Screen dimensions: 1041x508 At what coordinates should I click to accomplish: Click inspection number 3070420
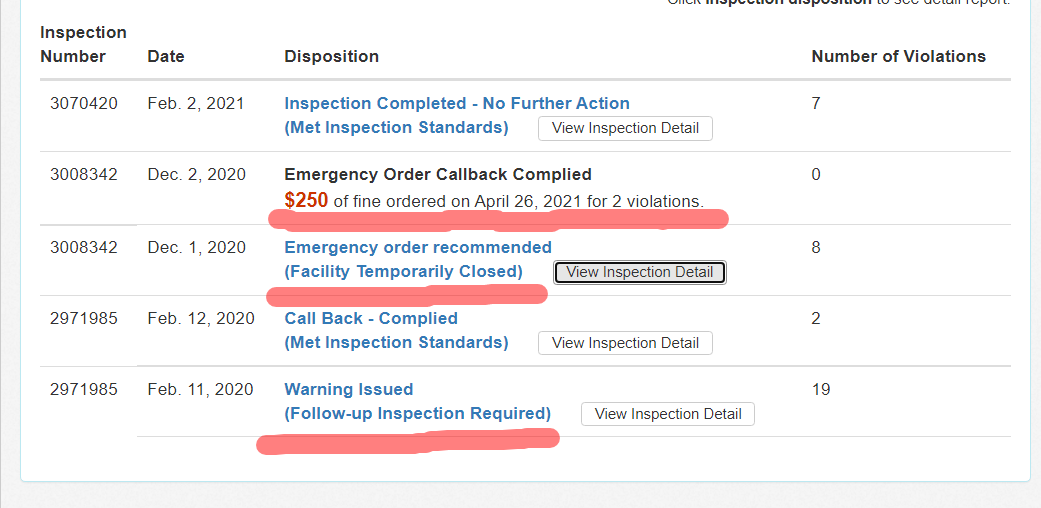tap(84, 103)
